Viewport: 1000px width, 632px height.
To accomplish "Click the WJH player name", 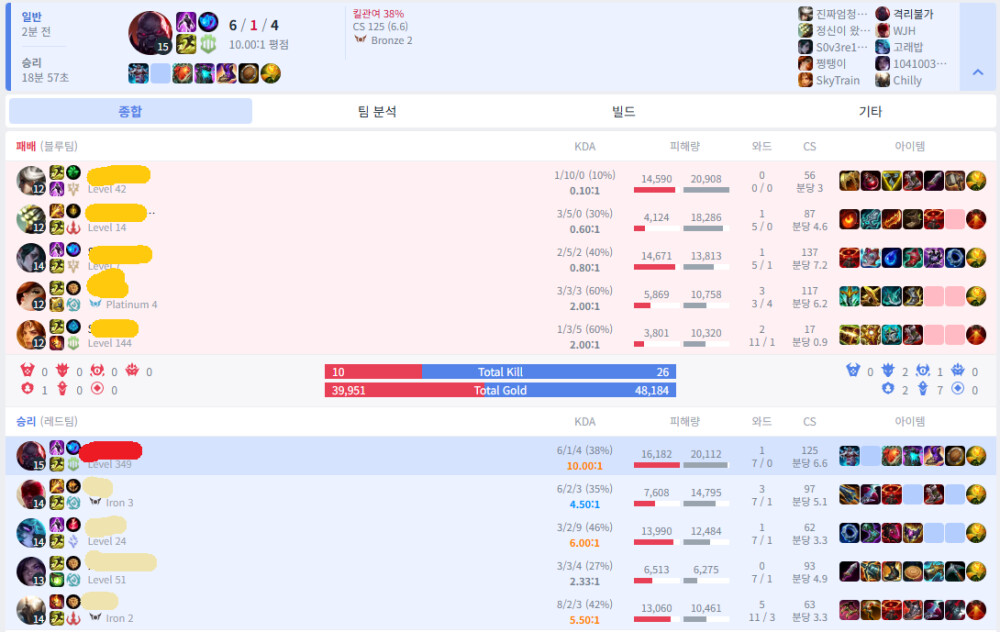I will (x=904, y=31).
